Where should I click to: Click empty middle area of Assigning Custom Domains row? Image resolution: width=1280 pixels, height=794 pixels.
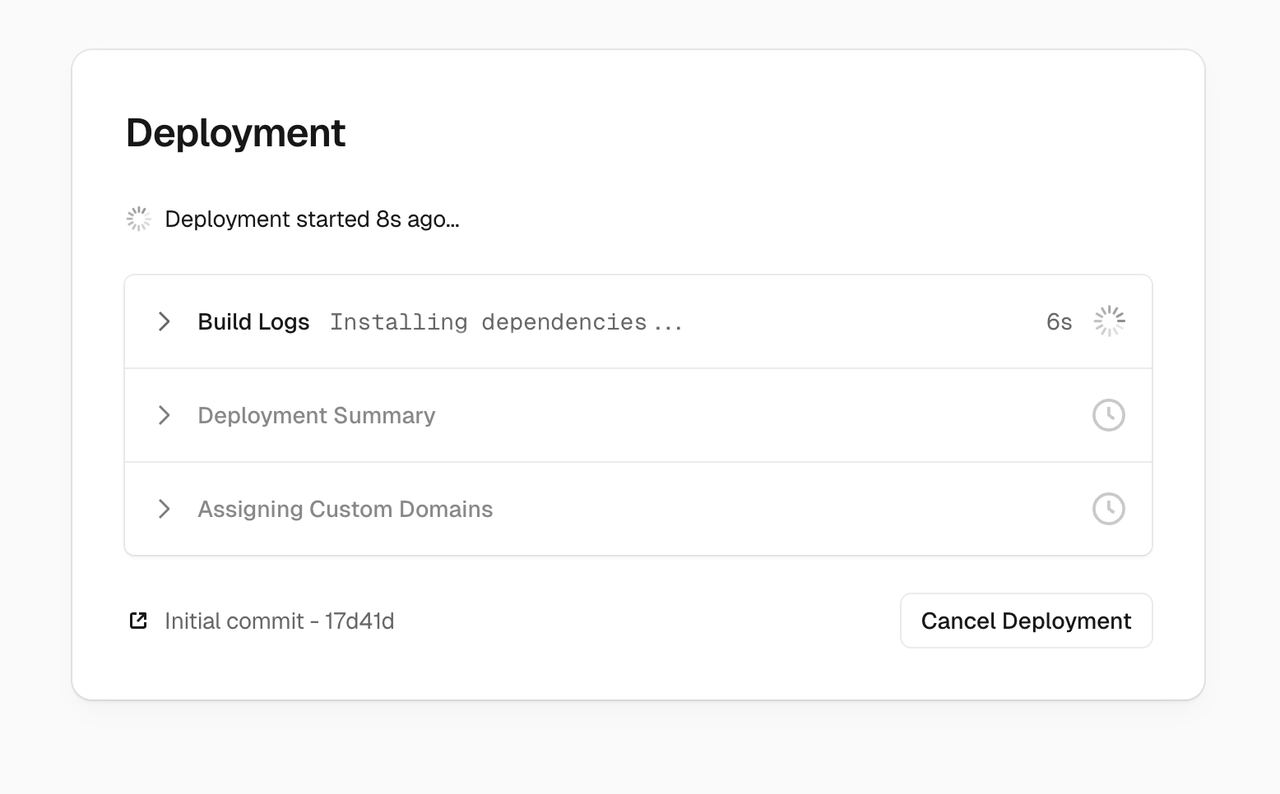coord(780,509)
